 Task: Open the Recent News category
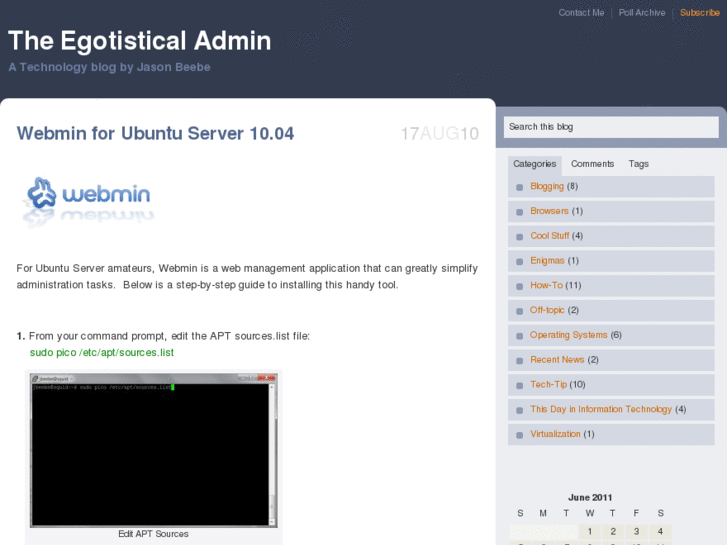(x=557, y=359)
